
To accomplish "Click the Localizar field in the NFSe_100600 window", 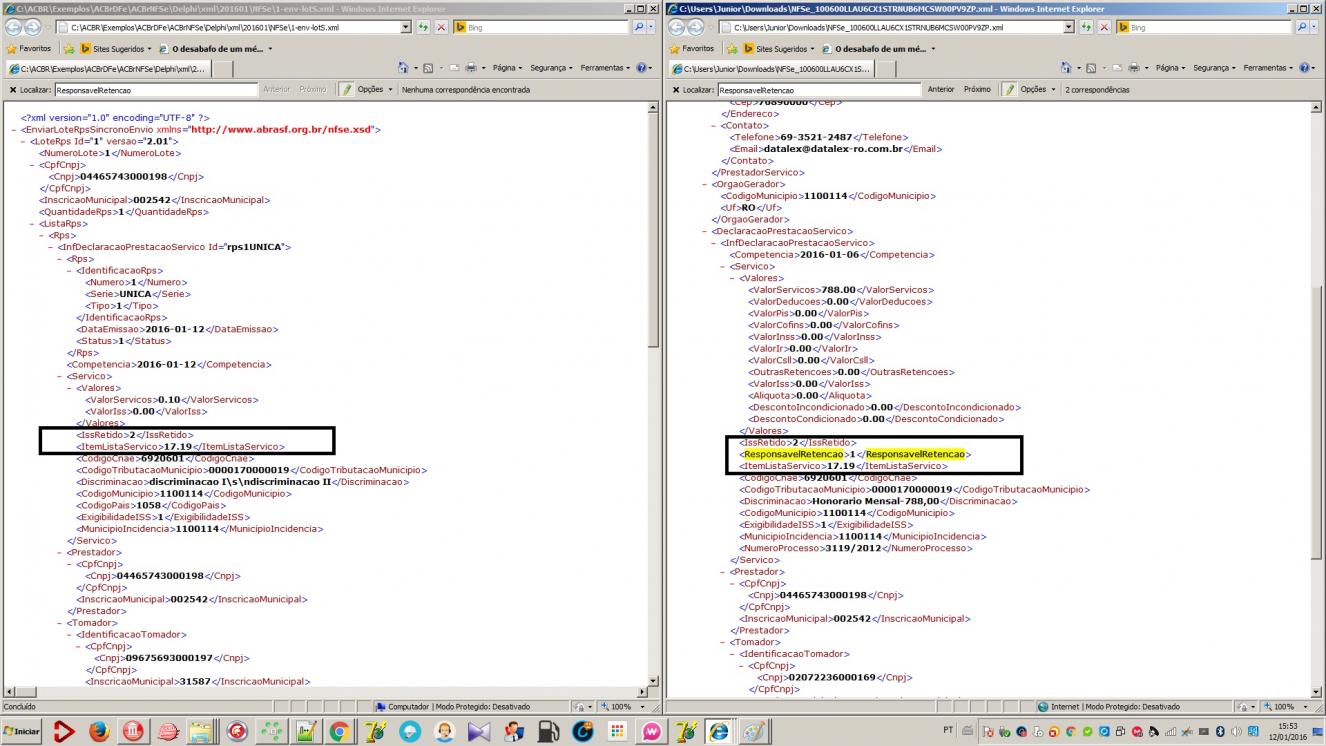I will [x=817, y=89].
